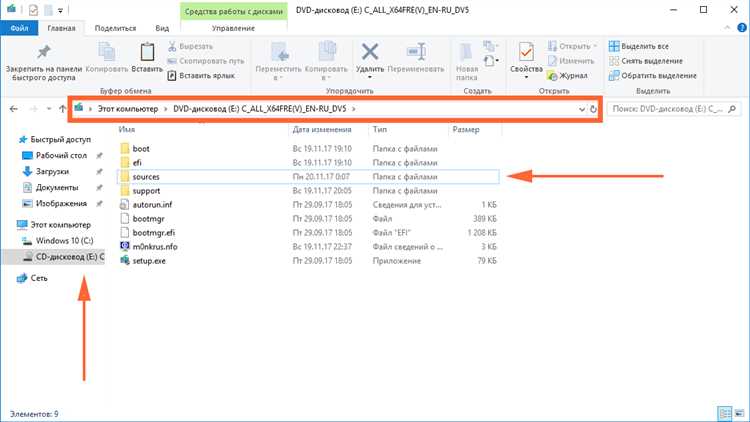750x422 pixels.
Task: Click the Move to icon
Action: 279,52
